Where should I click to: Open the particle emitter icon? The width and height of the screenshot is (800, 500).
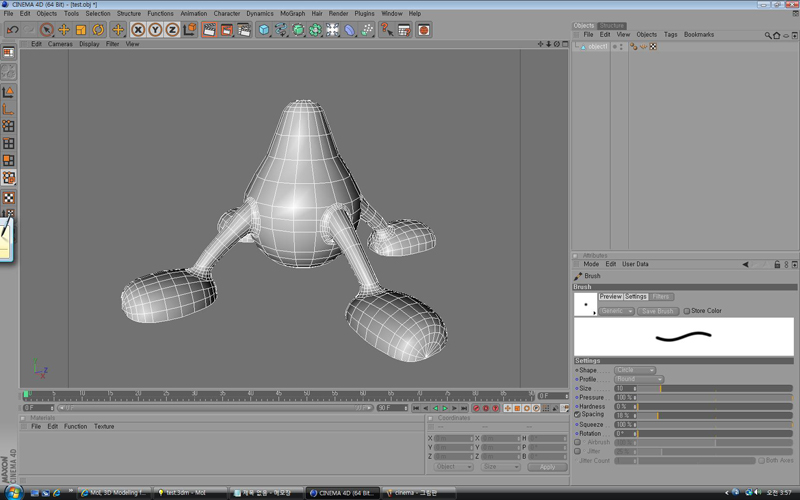[367, 30]
